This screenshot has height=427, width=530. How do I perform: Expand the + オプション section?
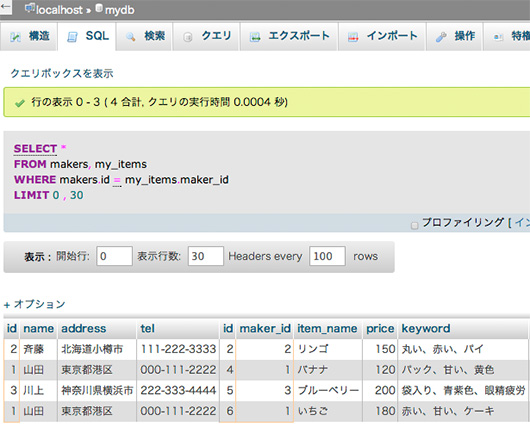[34, 304]
